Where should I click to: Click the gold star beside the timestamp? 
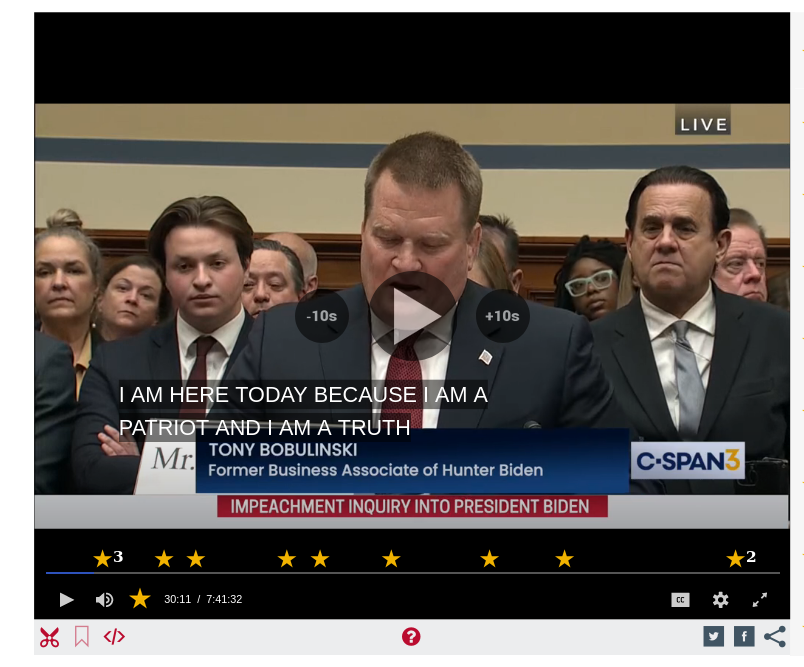pyautogui.click(x=139, y=598)
